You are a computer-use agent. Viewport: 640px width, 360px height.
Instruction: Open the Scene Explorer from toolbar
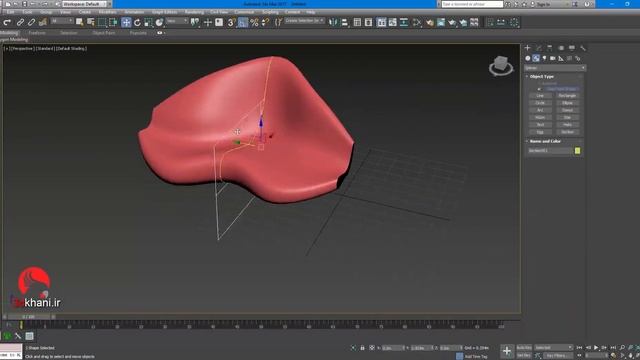(357, 22)
